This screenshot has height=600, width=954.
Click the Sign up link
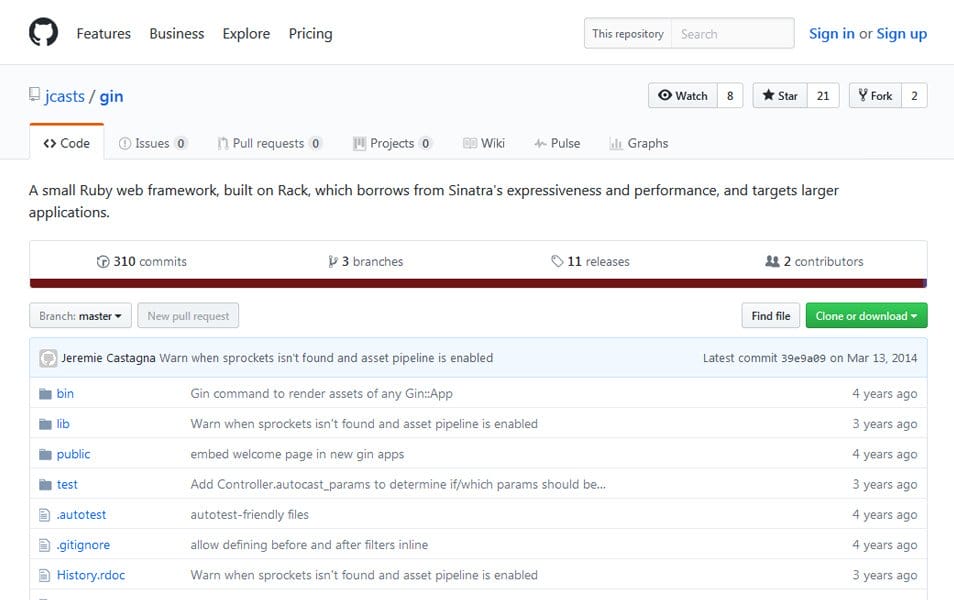pyautogui.click(x=902, y=34)
